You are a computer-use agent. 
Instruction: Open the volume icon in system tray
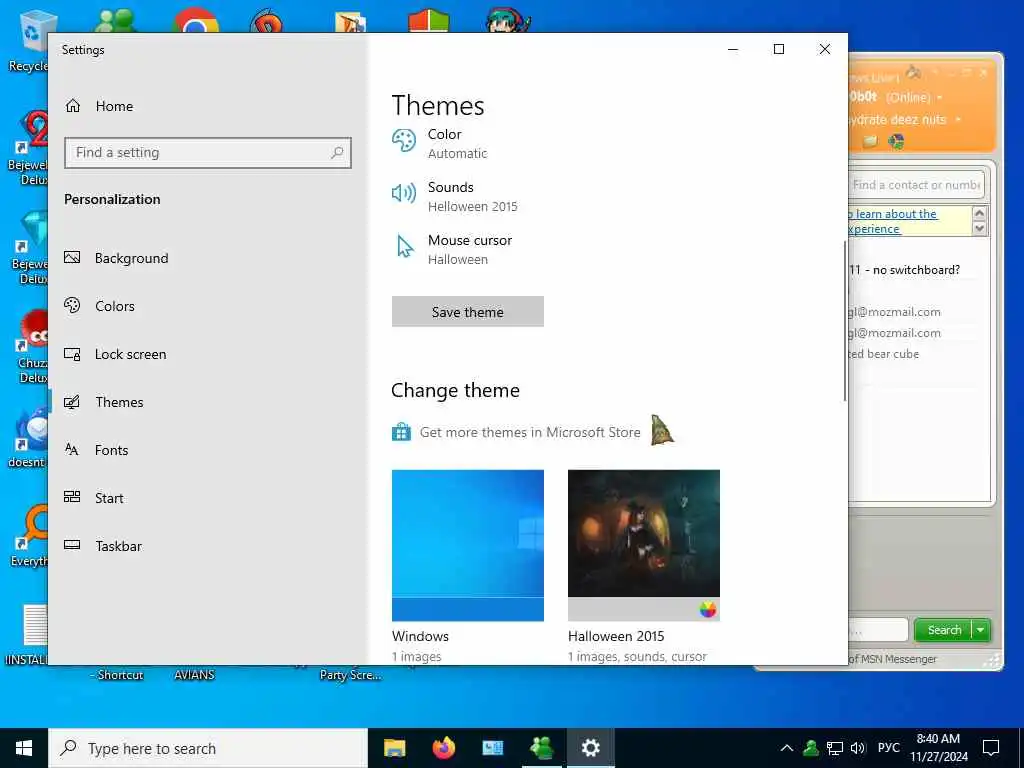(858, 748)
